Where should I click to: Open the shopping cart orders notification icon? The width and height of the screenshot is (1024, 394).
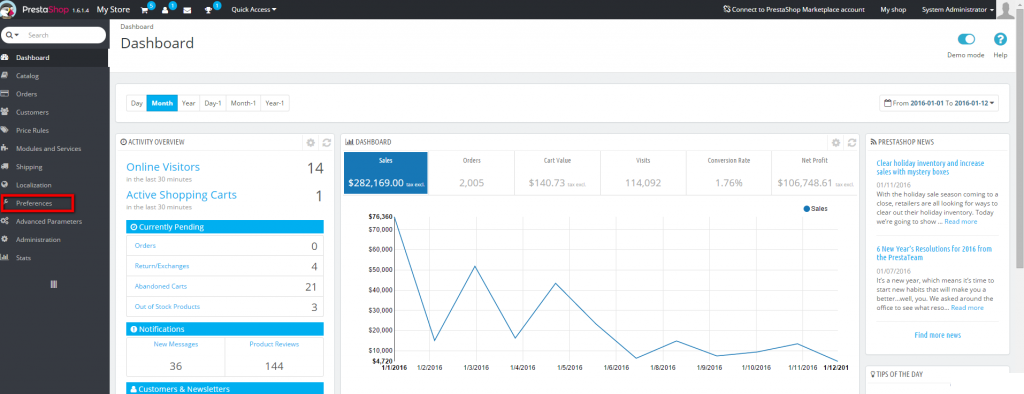point(144,10)
